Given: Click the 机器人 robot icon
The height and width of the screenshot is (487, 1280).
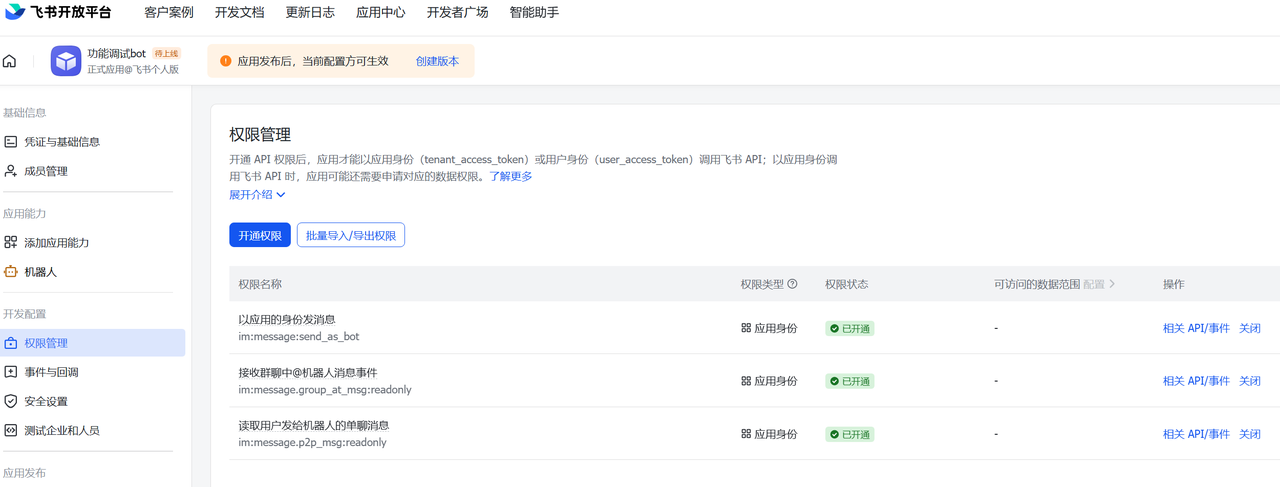Looking at the screenshot, I should (10, 271).
